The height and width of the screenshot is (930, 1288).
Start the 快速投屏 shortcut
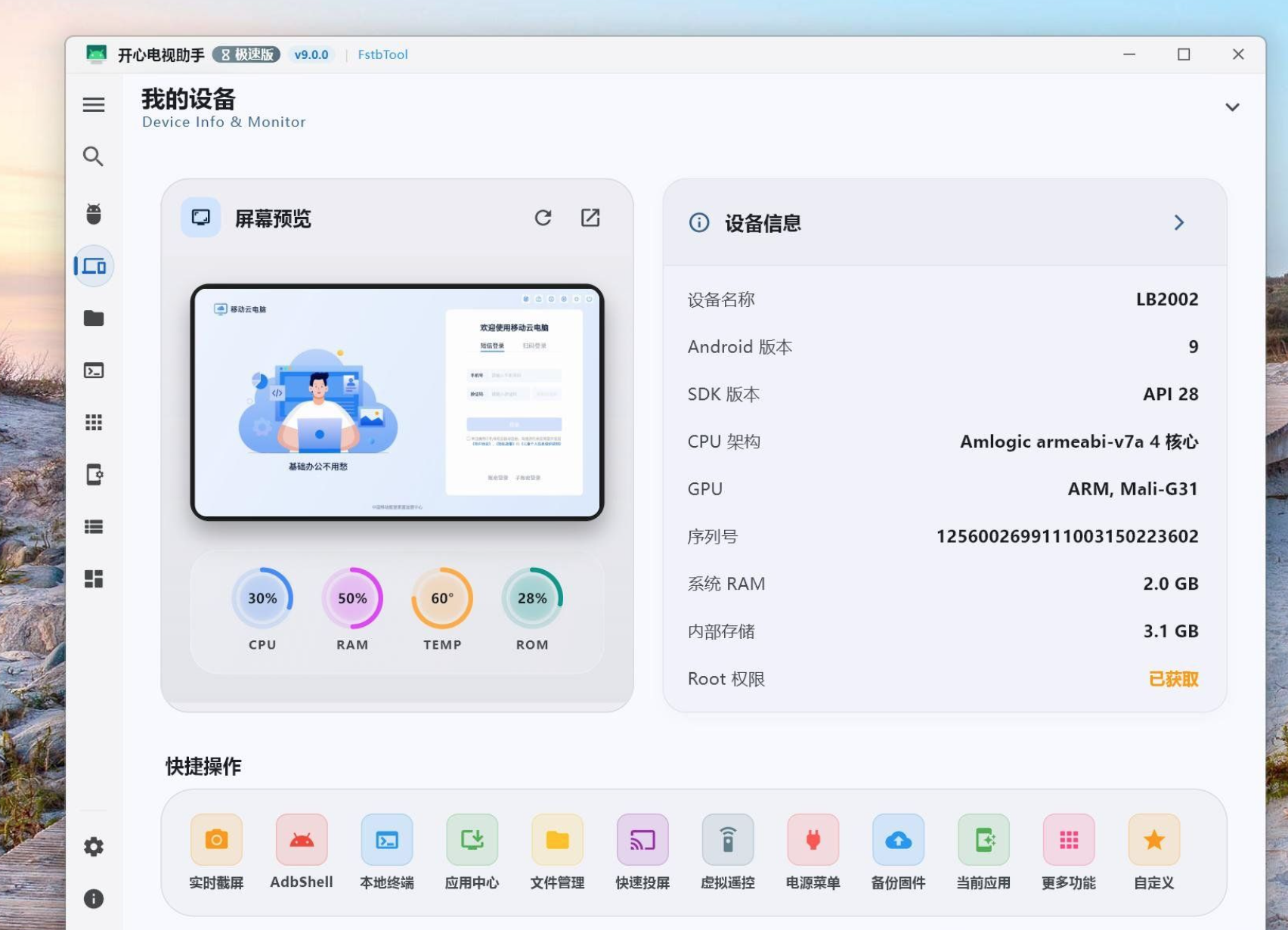642,853
